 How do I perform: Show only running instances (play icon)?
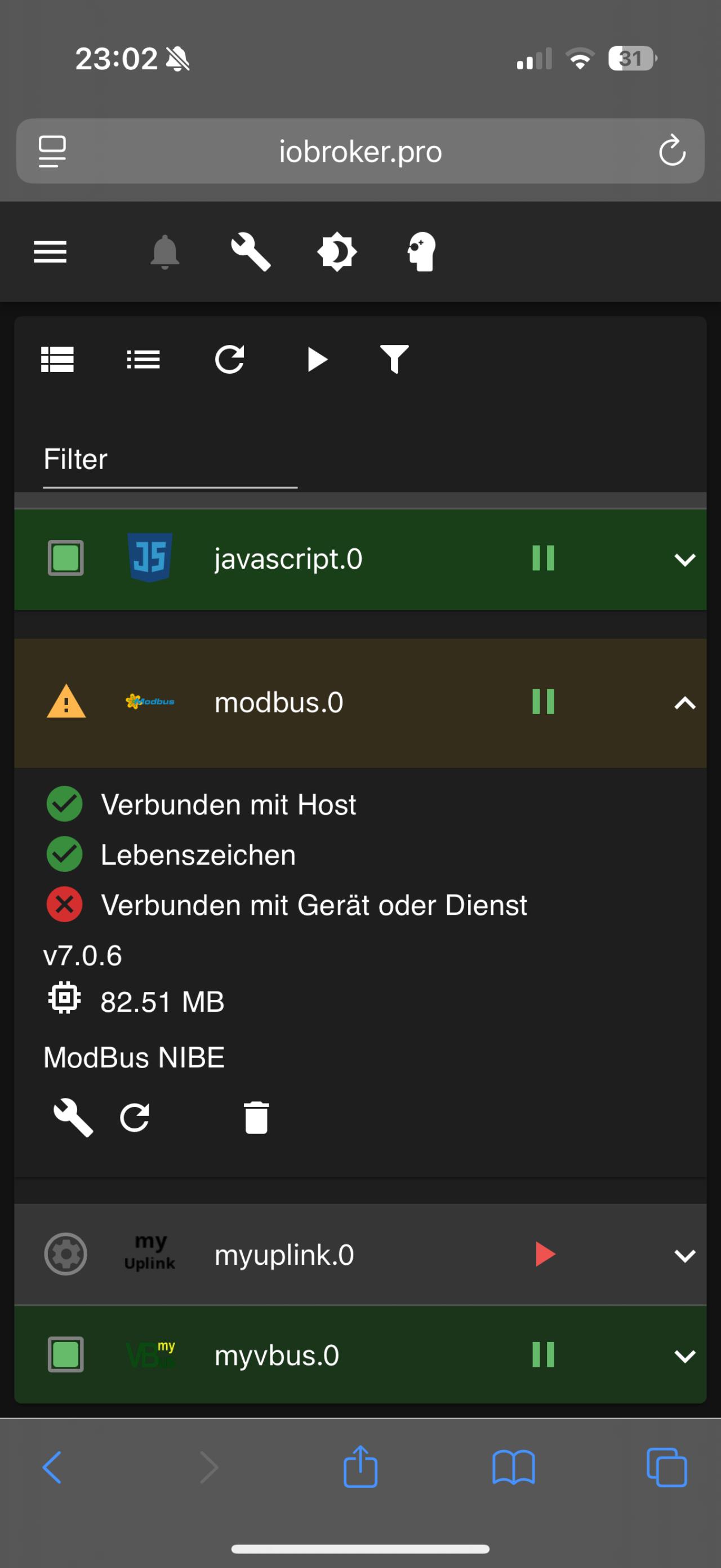317,359
